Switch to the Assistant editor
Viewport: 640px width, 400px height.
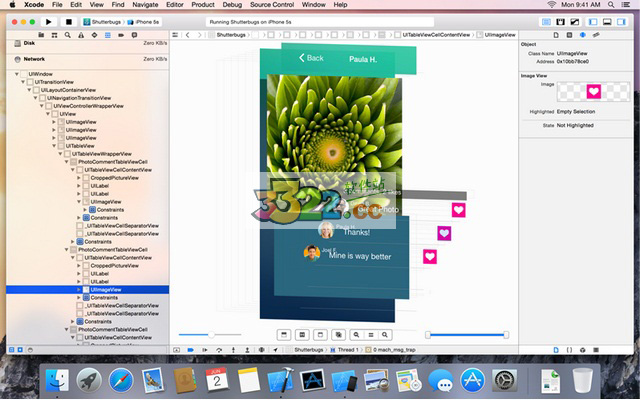click(560, 22)
